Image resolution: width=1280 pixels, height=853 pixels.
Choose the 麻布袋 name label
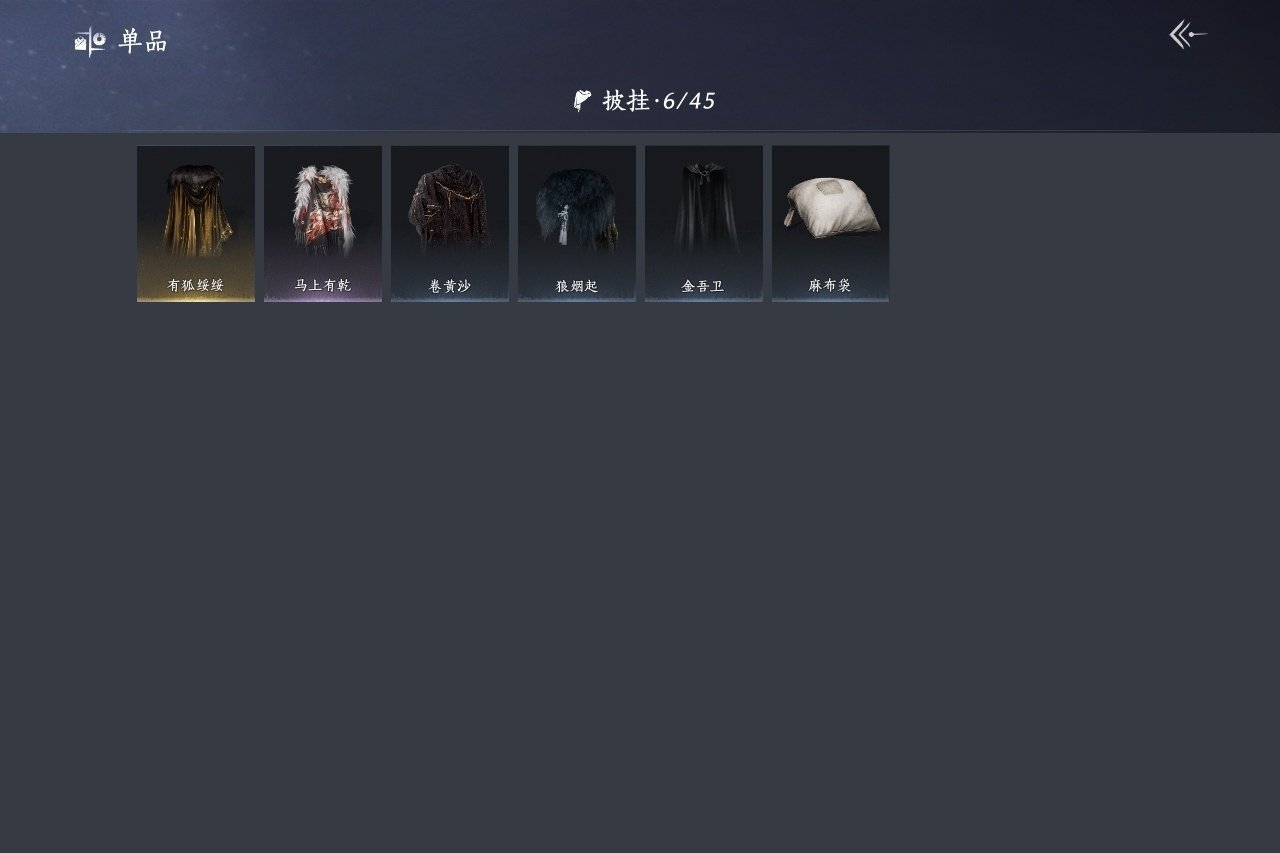tap(830, 285)
